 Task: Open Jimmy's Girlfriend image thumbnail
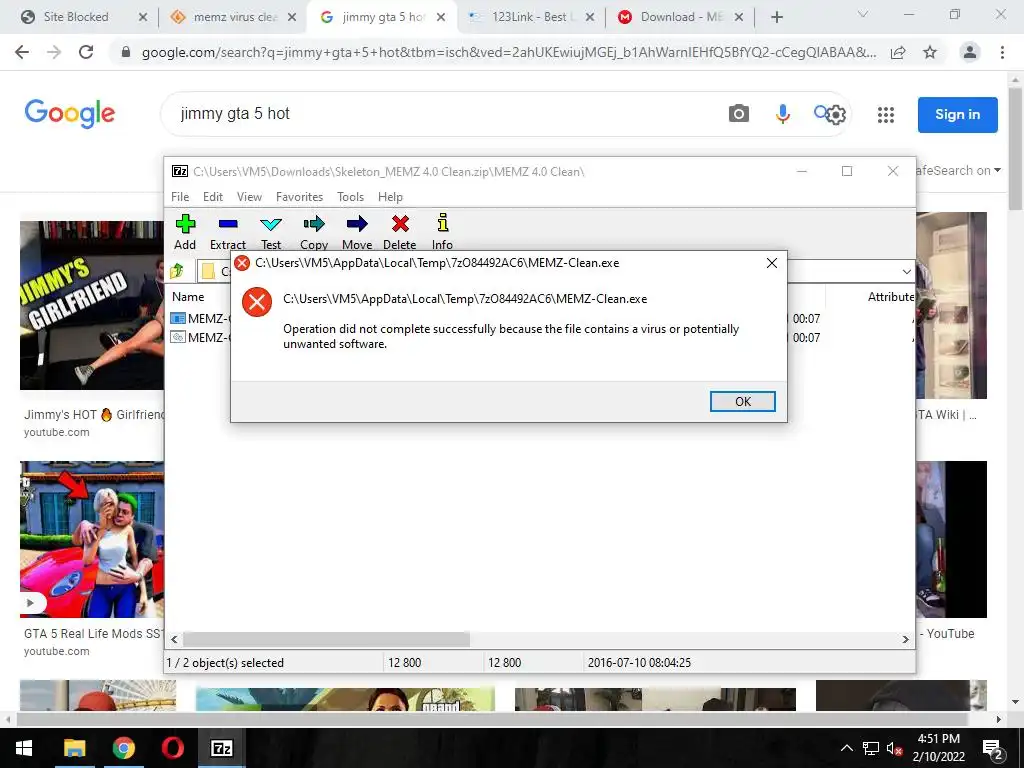[92, 306]
